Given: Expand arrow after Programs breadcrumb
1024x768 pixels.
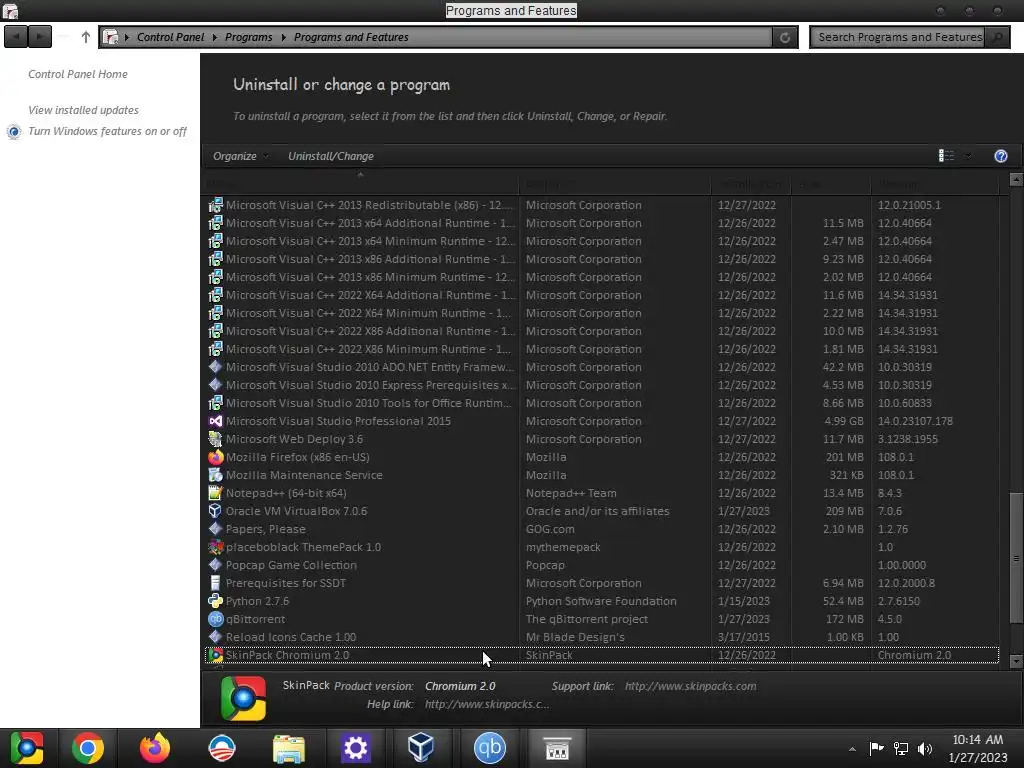Looking at the screenshot, I should click(283, 37).
